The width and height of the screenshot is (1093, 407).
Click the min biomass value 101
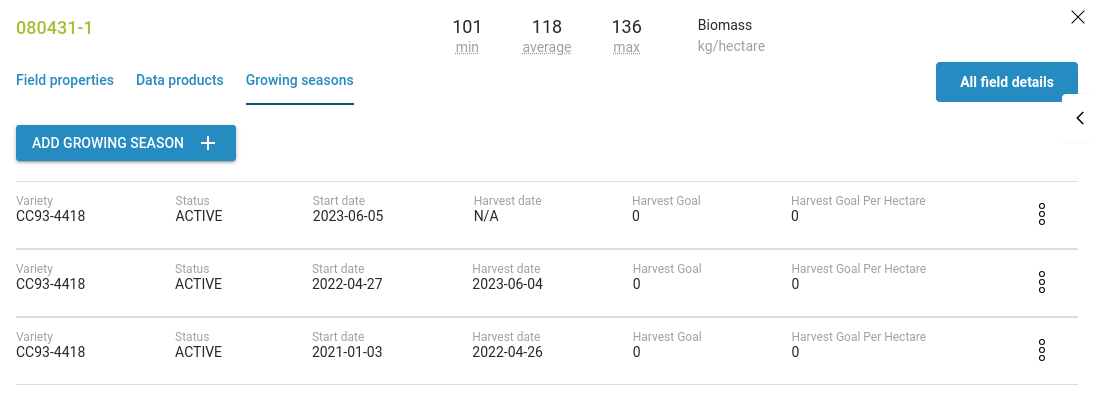pyautogui.click(x=467, y=27)
